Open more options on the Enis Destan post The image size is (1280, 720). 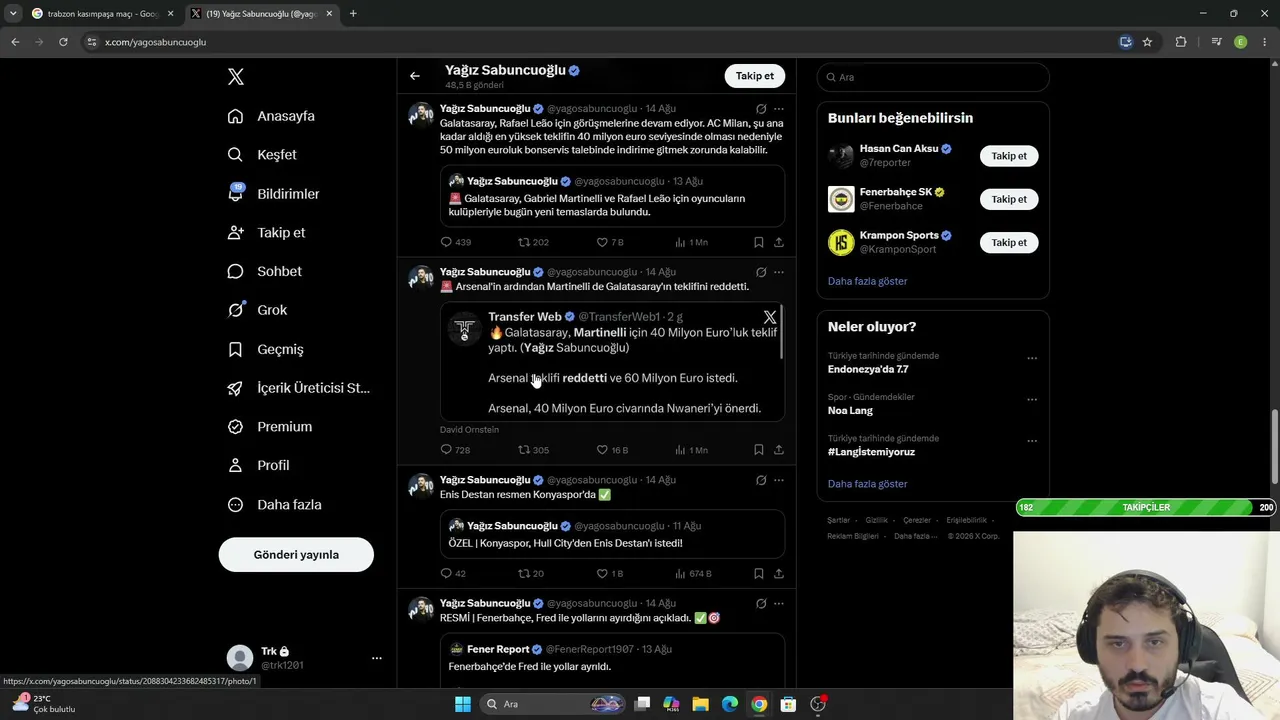[x=779, y=480]
